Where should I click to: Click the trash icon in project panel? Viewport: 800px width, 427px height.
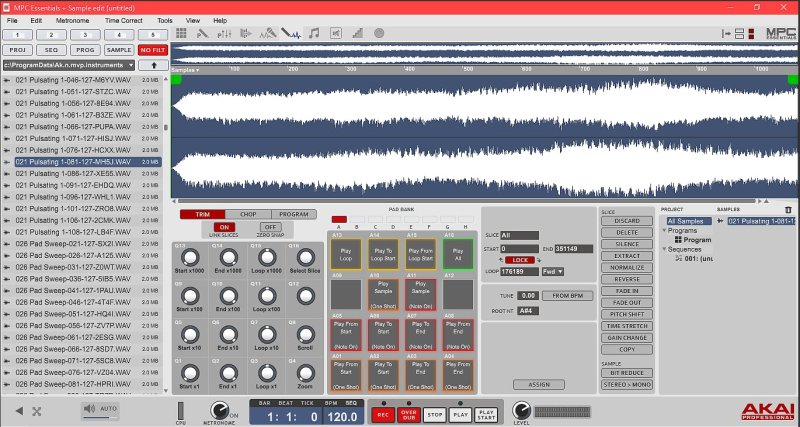tap(788, 209)
